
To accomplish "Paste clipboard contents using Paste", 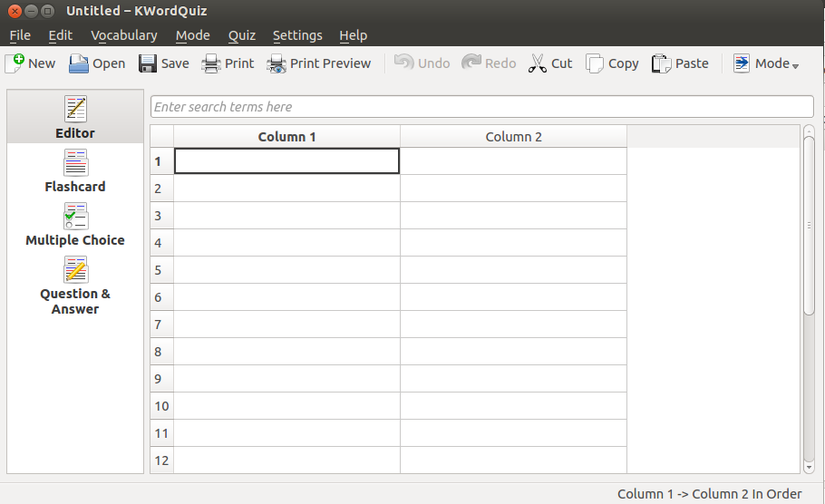I will (x=680, y=63).
